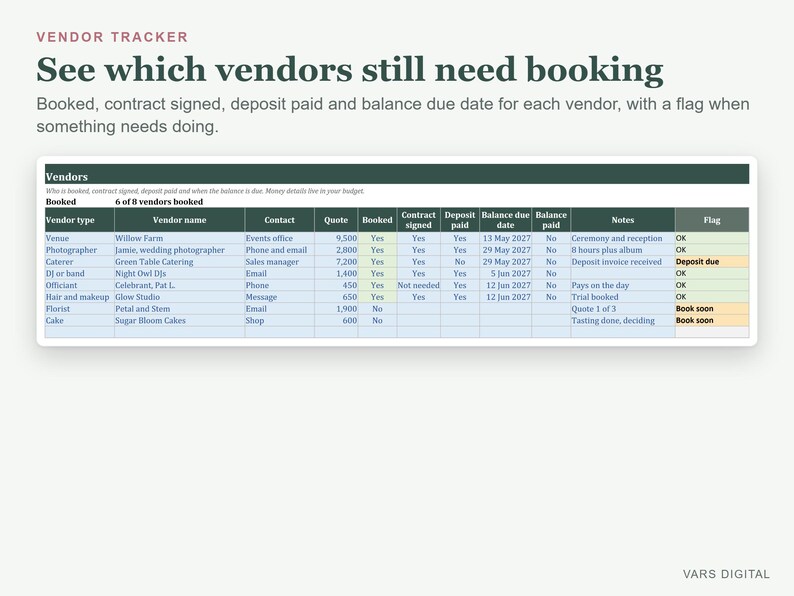The width and height of the screenshot is (794, 596).
Task: Select the 1,900 quote cell
Action: coord(336,308)
